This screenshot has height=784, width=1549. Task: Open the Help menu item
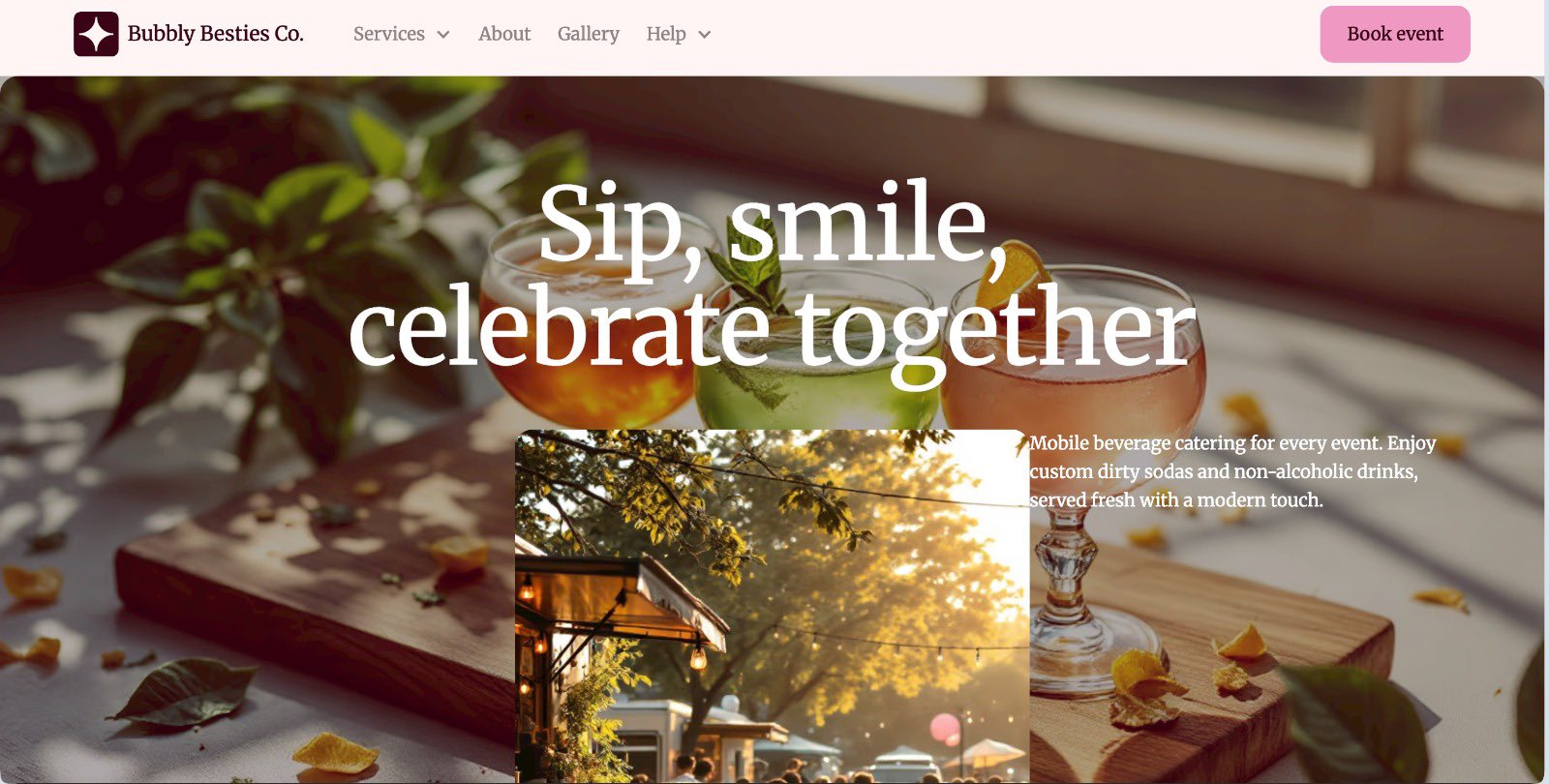[x=666, y=34]
